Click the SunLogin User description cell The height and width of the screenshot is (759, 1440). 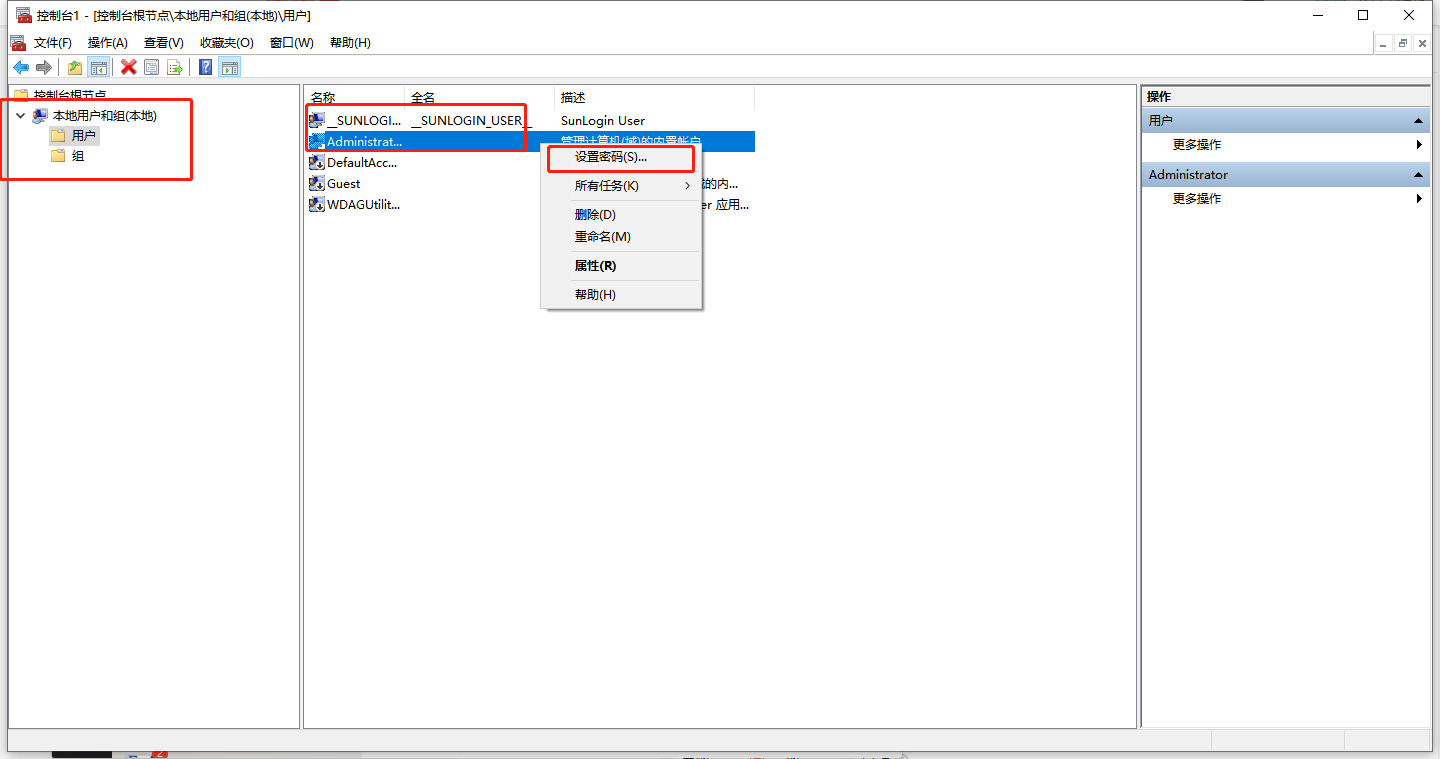603,121
